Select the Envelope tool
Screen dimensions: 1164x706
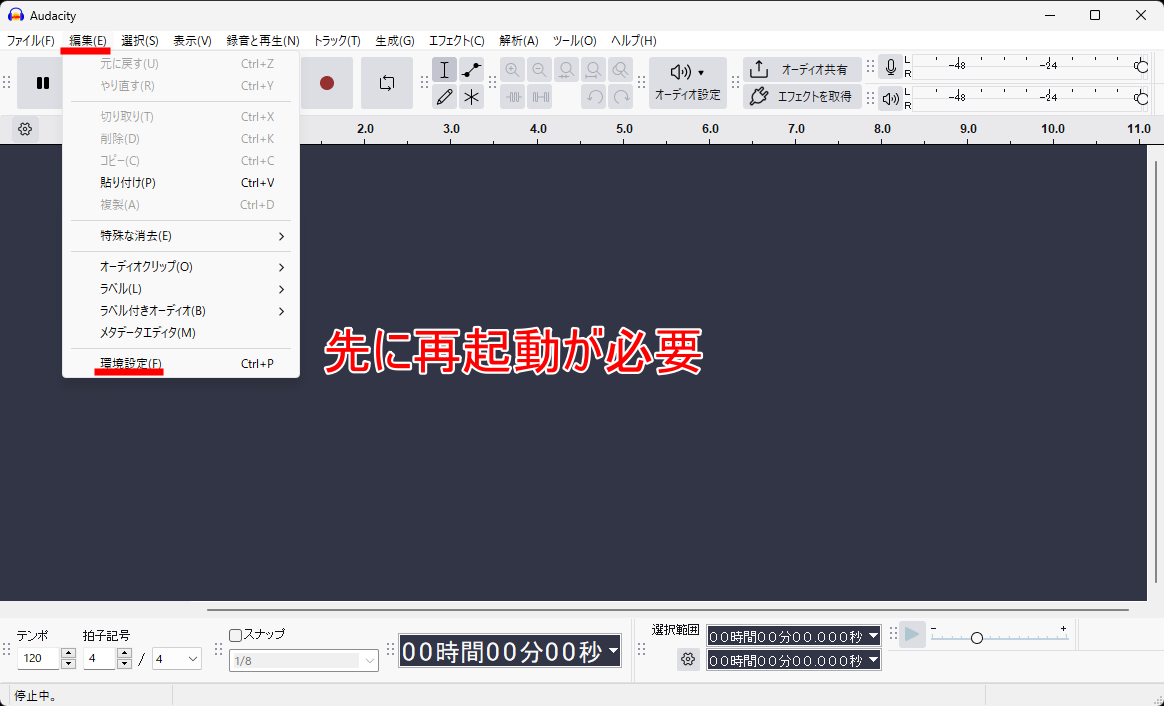(471, 70)
